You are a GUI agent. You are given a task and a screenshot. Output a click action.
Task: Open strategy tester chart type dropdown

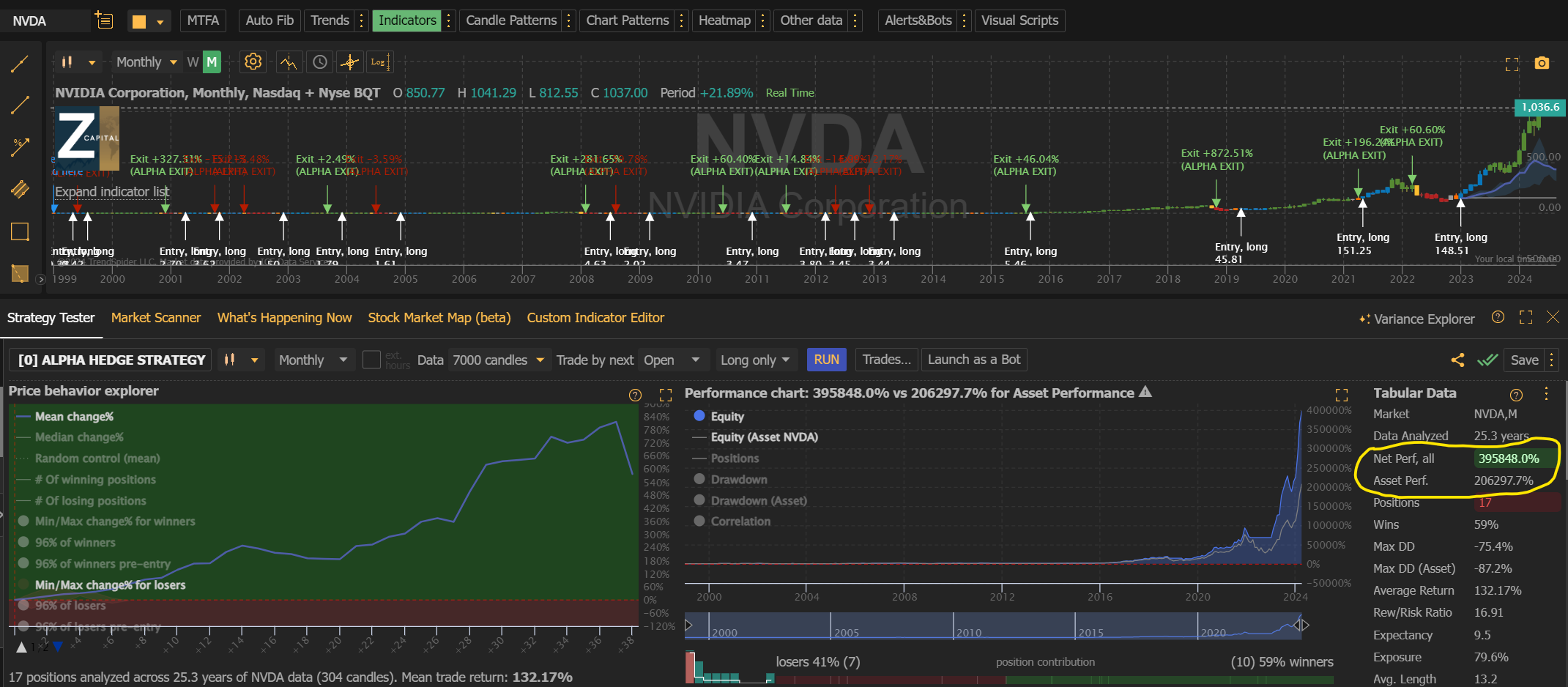(x=242, y=360)
